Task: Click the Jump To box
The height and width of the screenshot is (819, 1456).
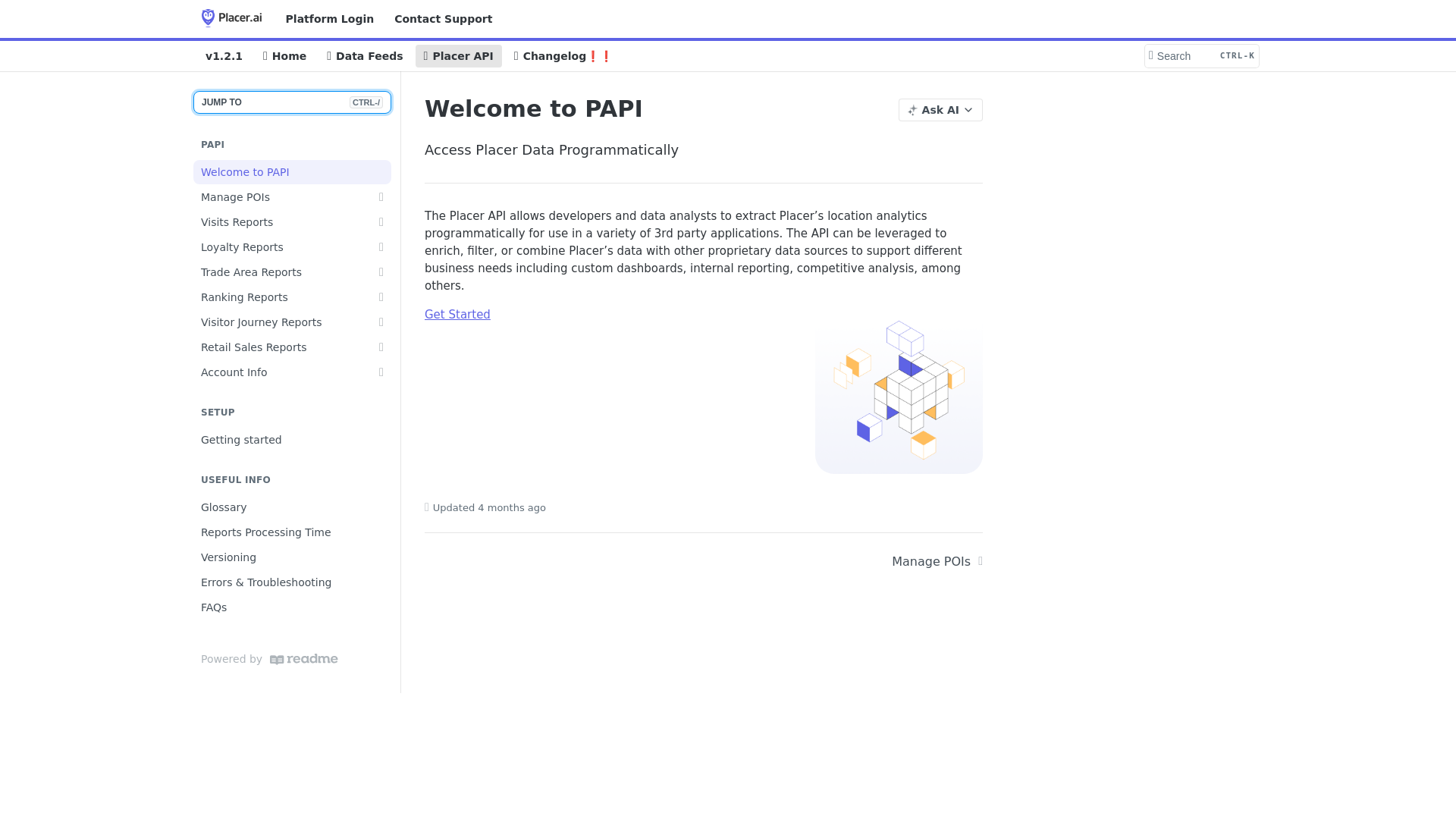Action: pos(292,102)
